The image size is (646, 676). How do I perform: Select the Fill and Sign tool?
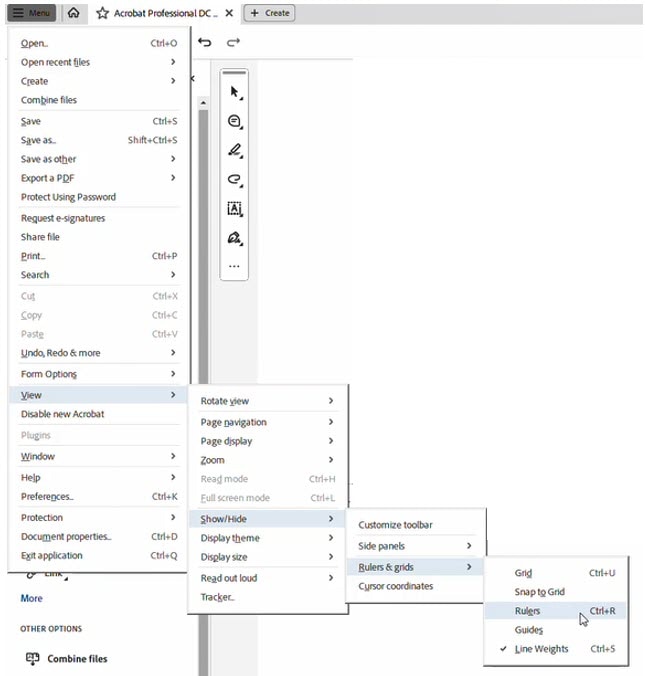click(234, 238)
